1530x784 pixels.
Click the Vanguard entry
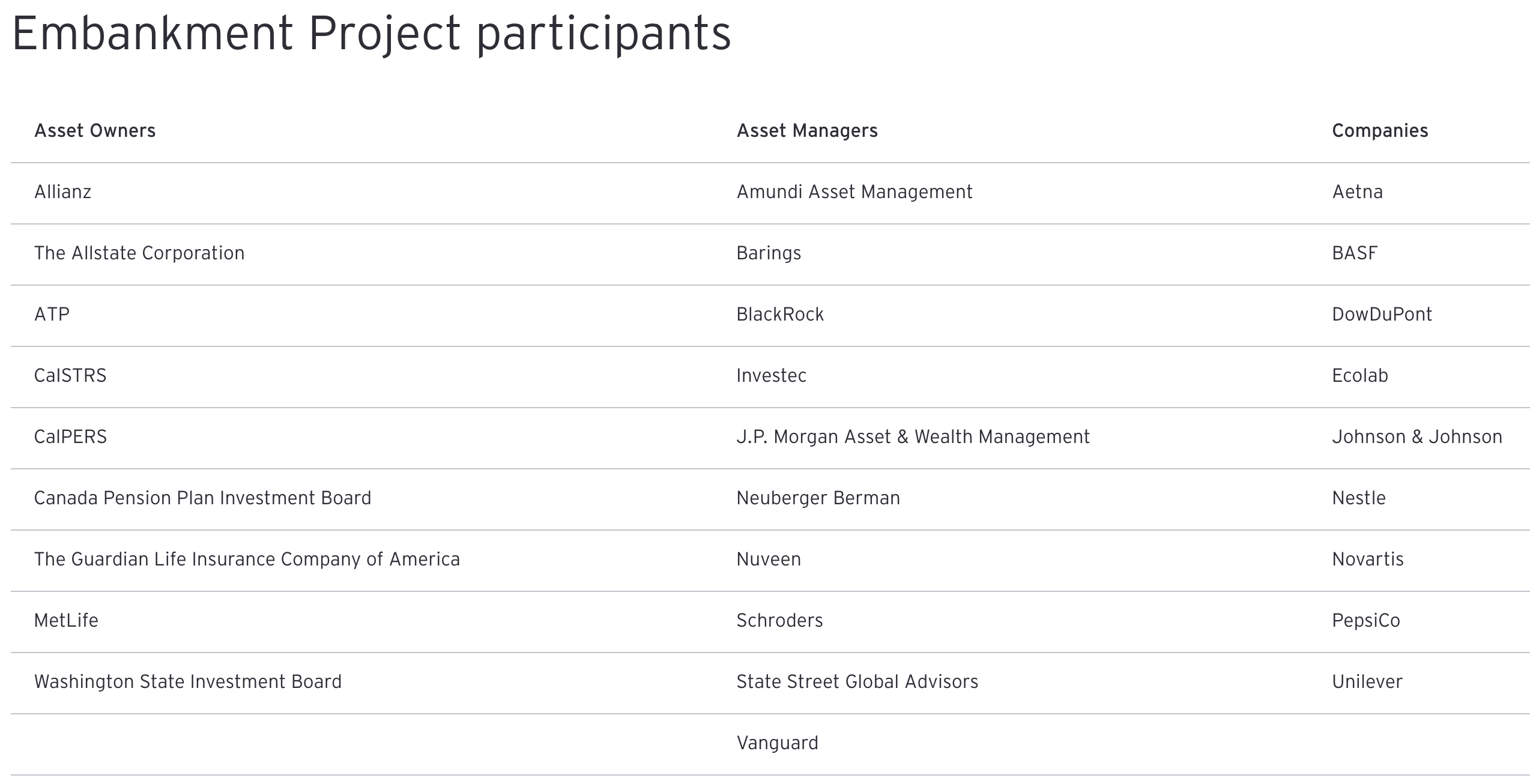777,743
